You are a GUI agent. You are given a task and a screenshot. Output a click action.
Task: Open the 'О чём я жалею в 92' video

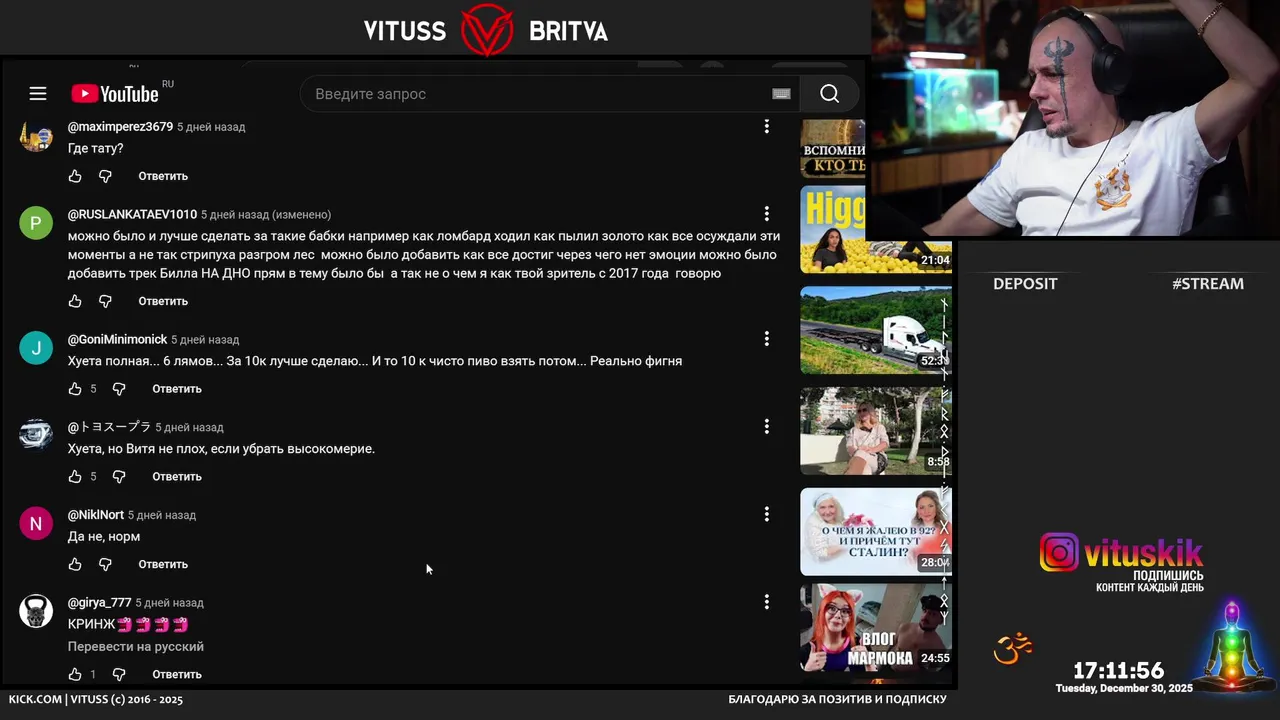click(875, 531)
